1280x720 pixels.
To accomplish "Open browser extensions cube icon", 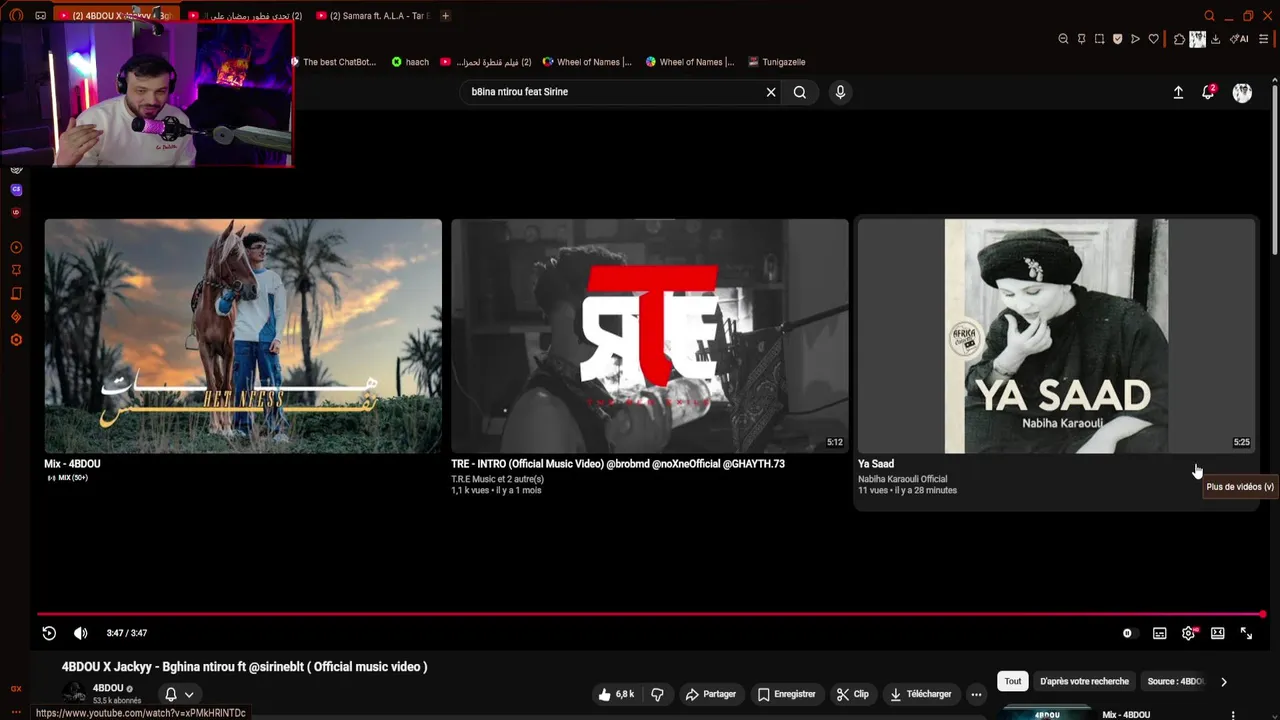I will tap(1179, 39).
